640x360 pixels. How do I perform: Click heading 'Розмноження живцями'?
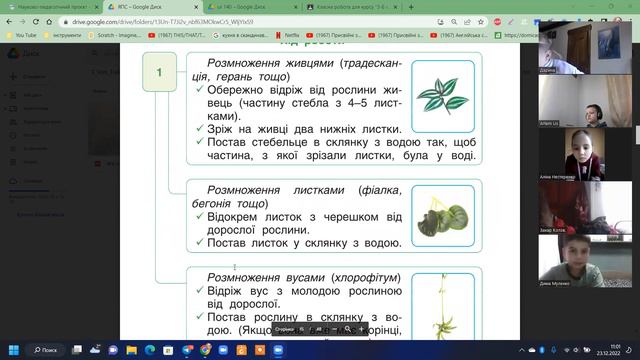coord(270,63)
